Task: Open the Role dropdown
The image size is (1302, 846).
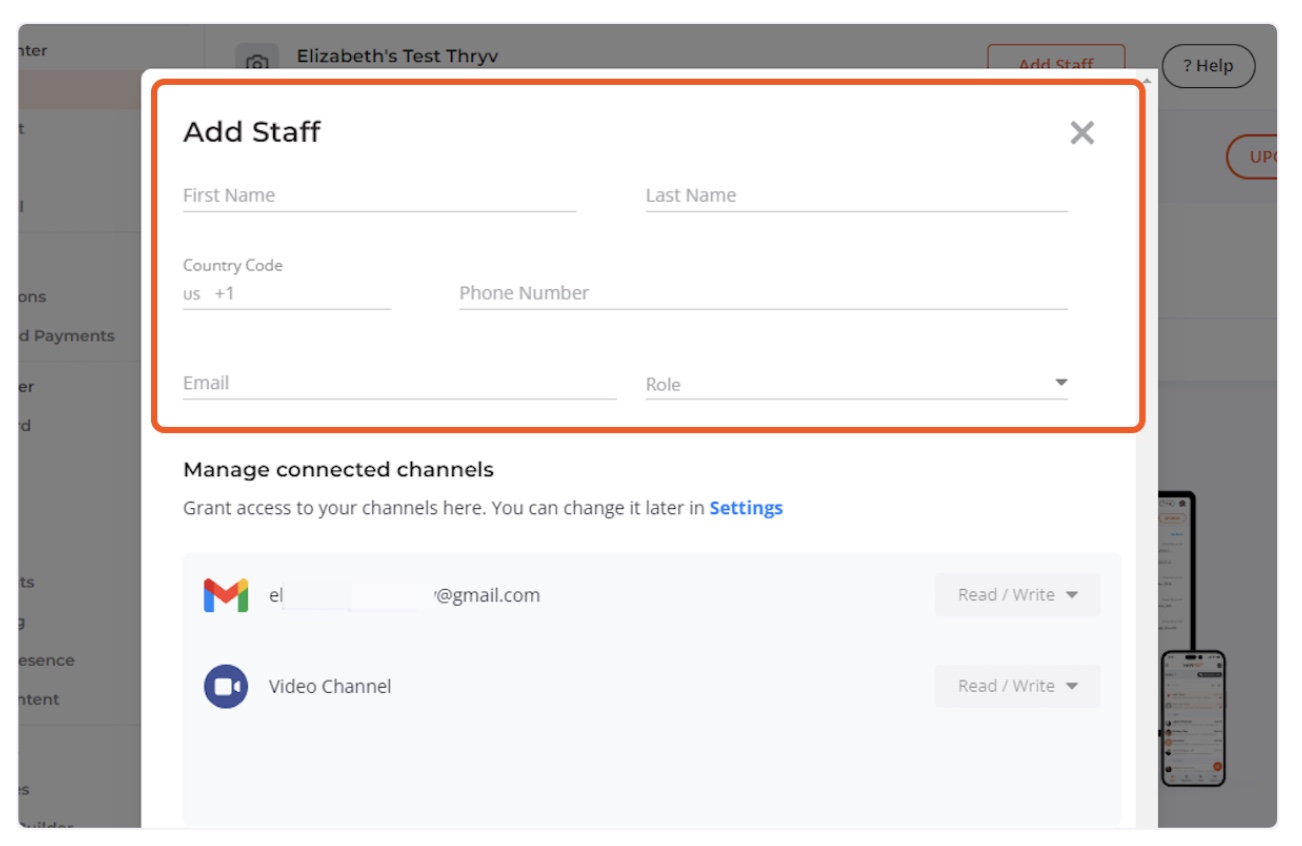Action: pyautogui.click(x=856, y=384)
